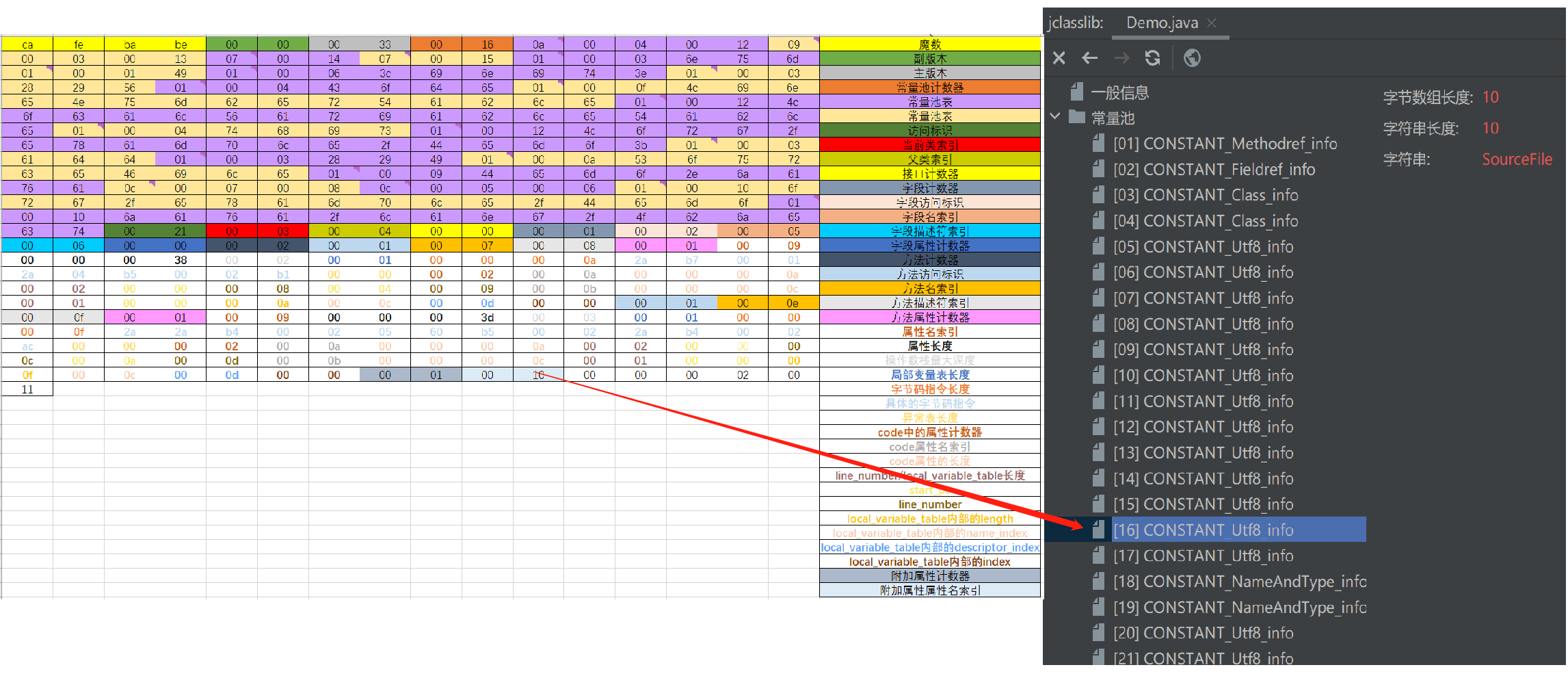Image resolution: width=1568 pixels, height=676 pixels.
Task: Select [02] CONSTANT_Fieldref_info entry
Action: pyautogui.click(x=1213, y=170)
